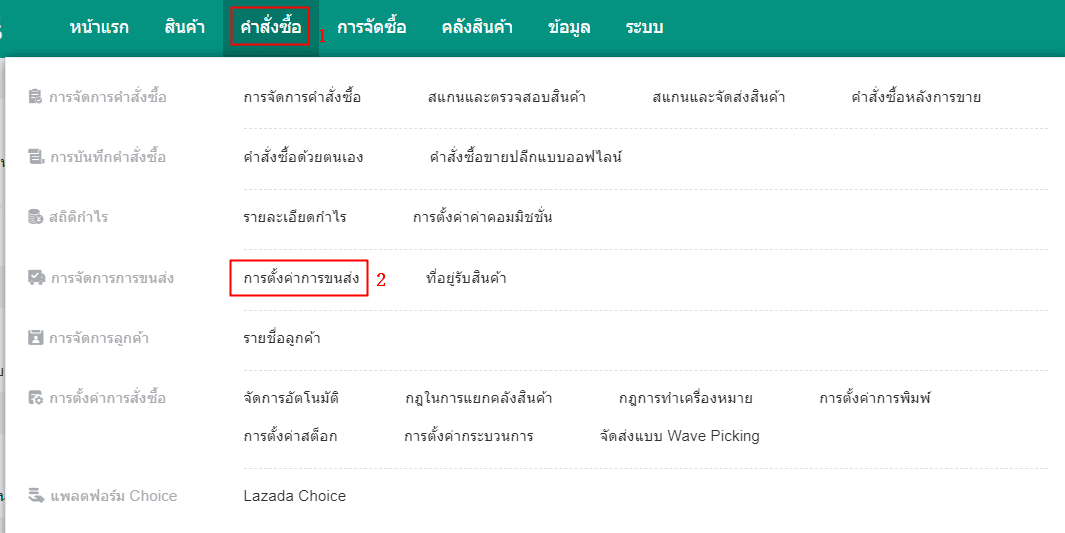Open Lazada Choice
Image resolution: width=1065 pixels, height=533 pixels.
[295, 496]
